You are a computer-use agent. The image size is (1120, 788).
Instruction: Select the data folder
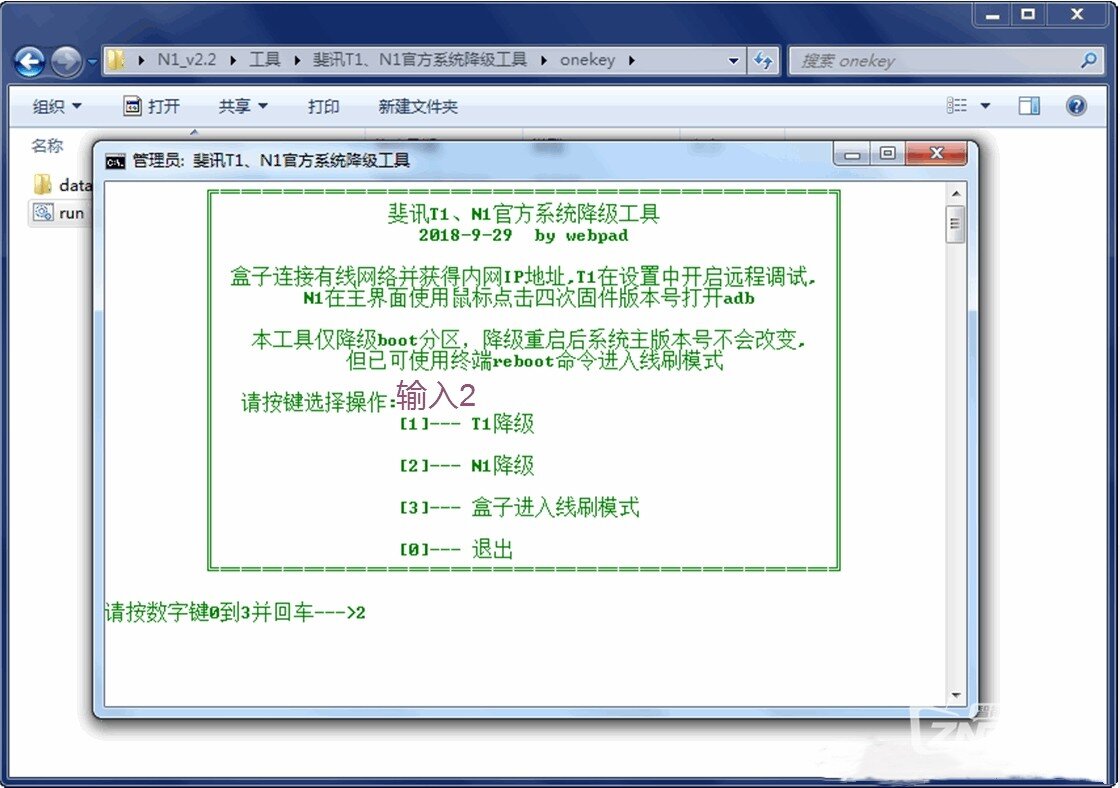point(62,185)
